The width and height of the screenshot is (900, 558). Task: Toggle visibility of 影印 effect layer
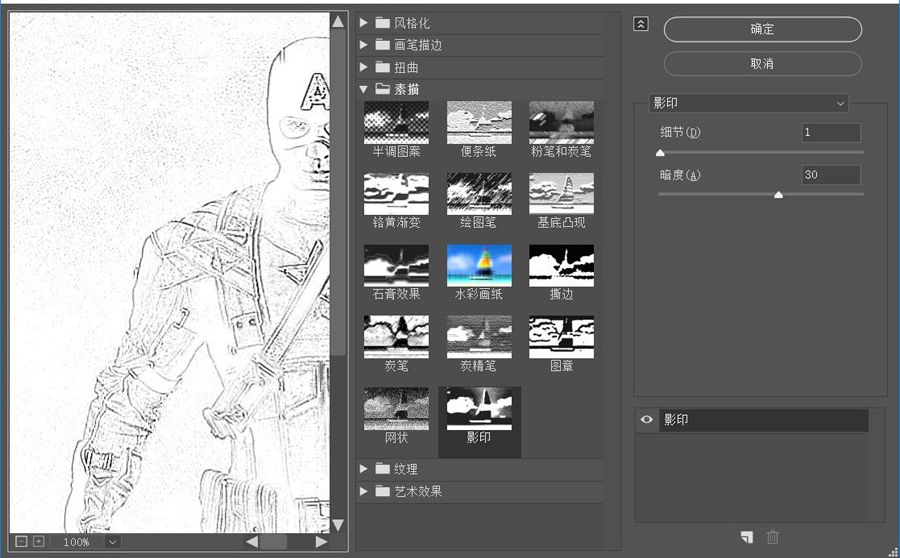tap(646, 420)
